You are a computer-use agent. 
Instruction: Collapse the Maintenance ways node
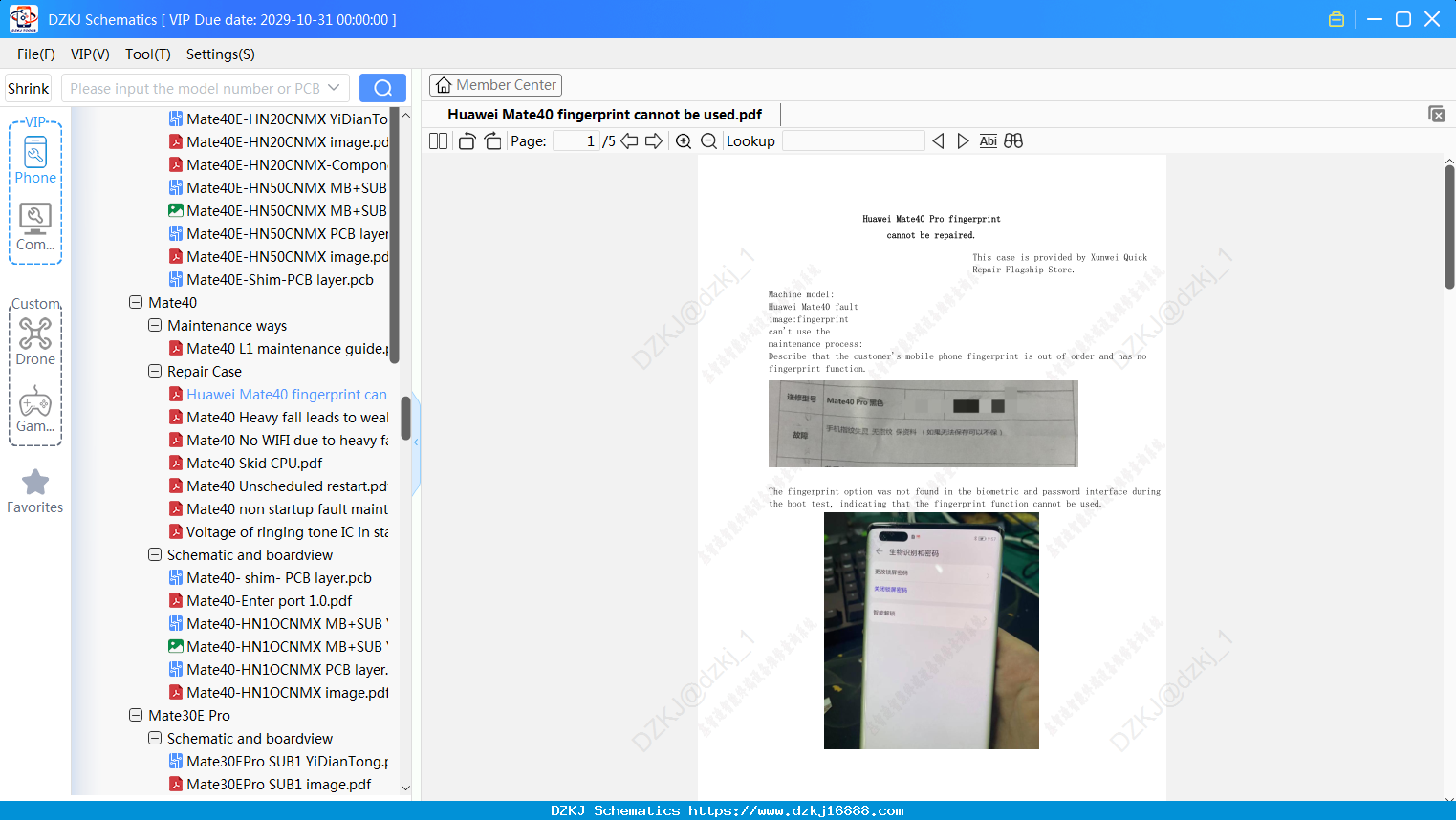point(155,326)
